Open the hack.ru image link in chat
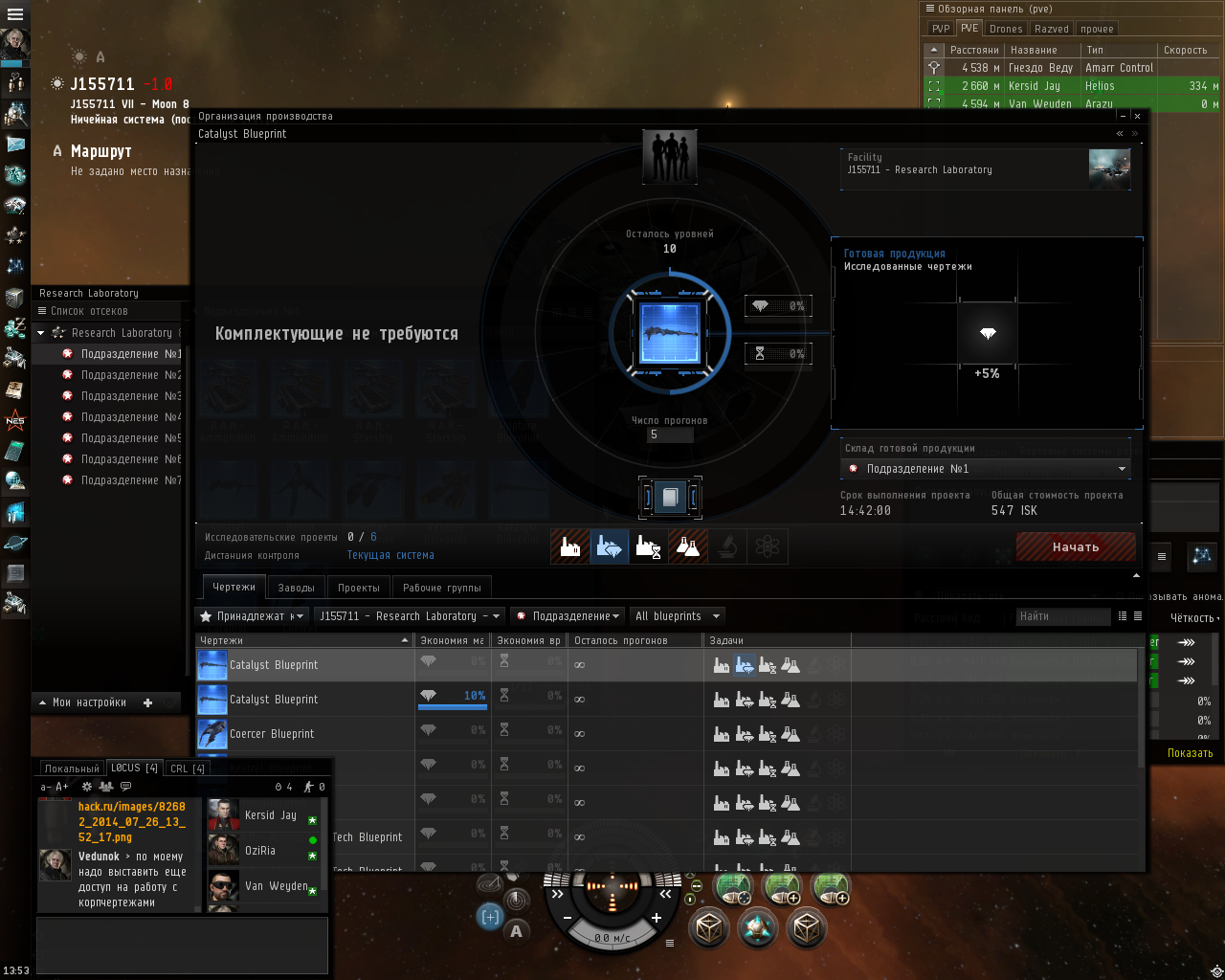 (131, 822)
